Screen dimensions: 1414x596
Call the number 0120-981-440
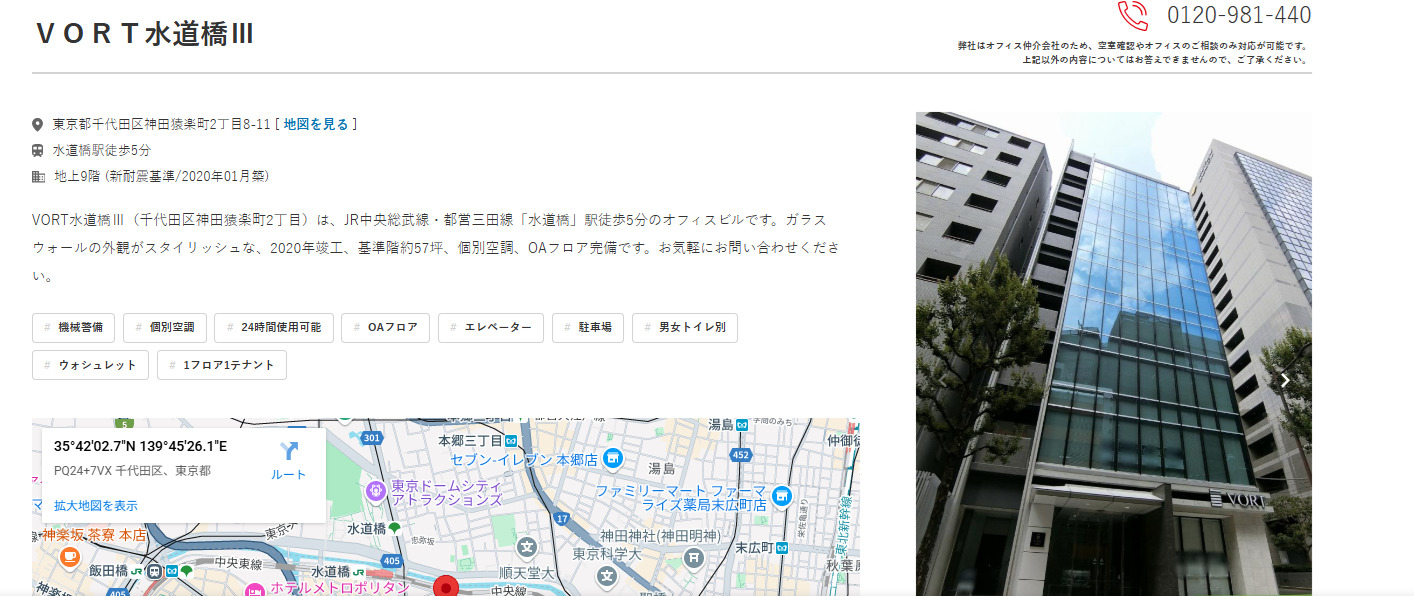tap(1237, 16)
